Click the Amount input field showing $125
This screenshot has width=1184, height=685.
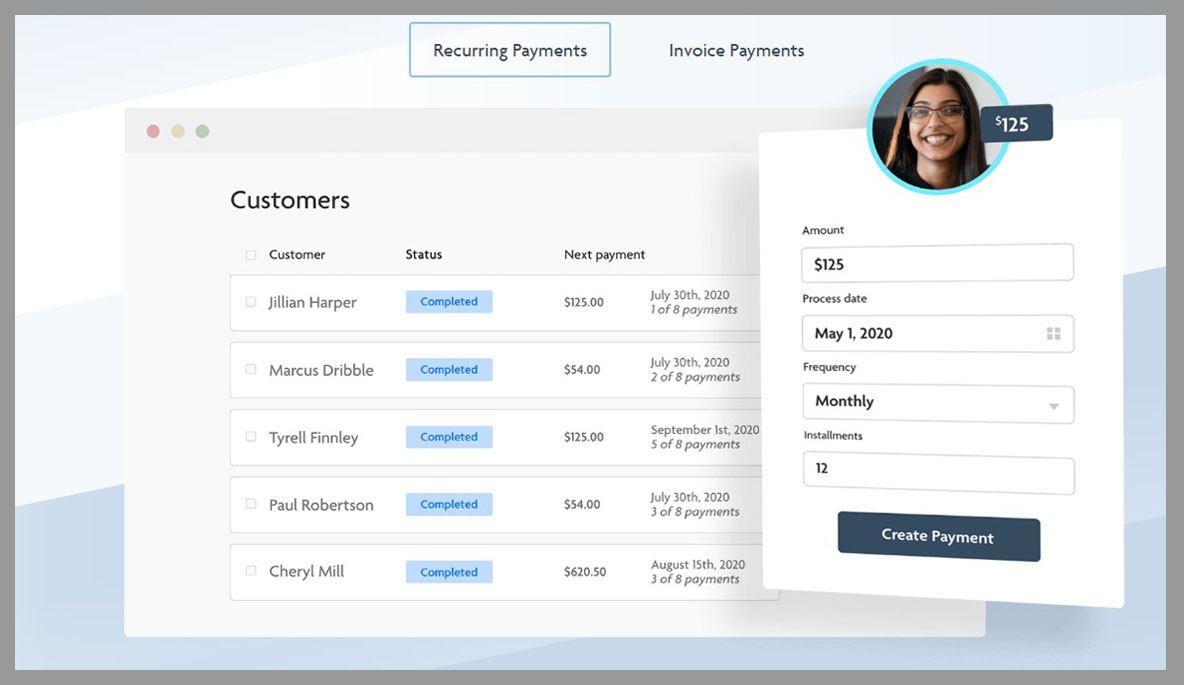click(x=937, y=263)
